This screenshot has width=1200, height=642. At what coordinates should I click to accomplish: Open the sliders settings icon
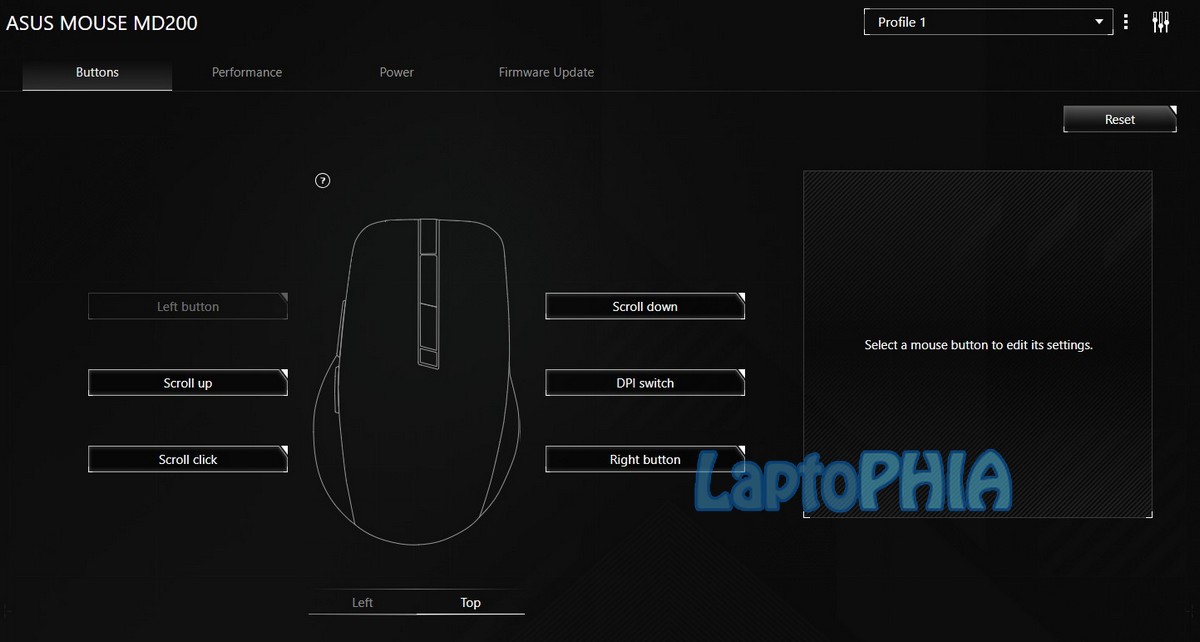tap(1161, 22)
